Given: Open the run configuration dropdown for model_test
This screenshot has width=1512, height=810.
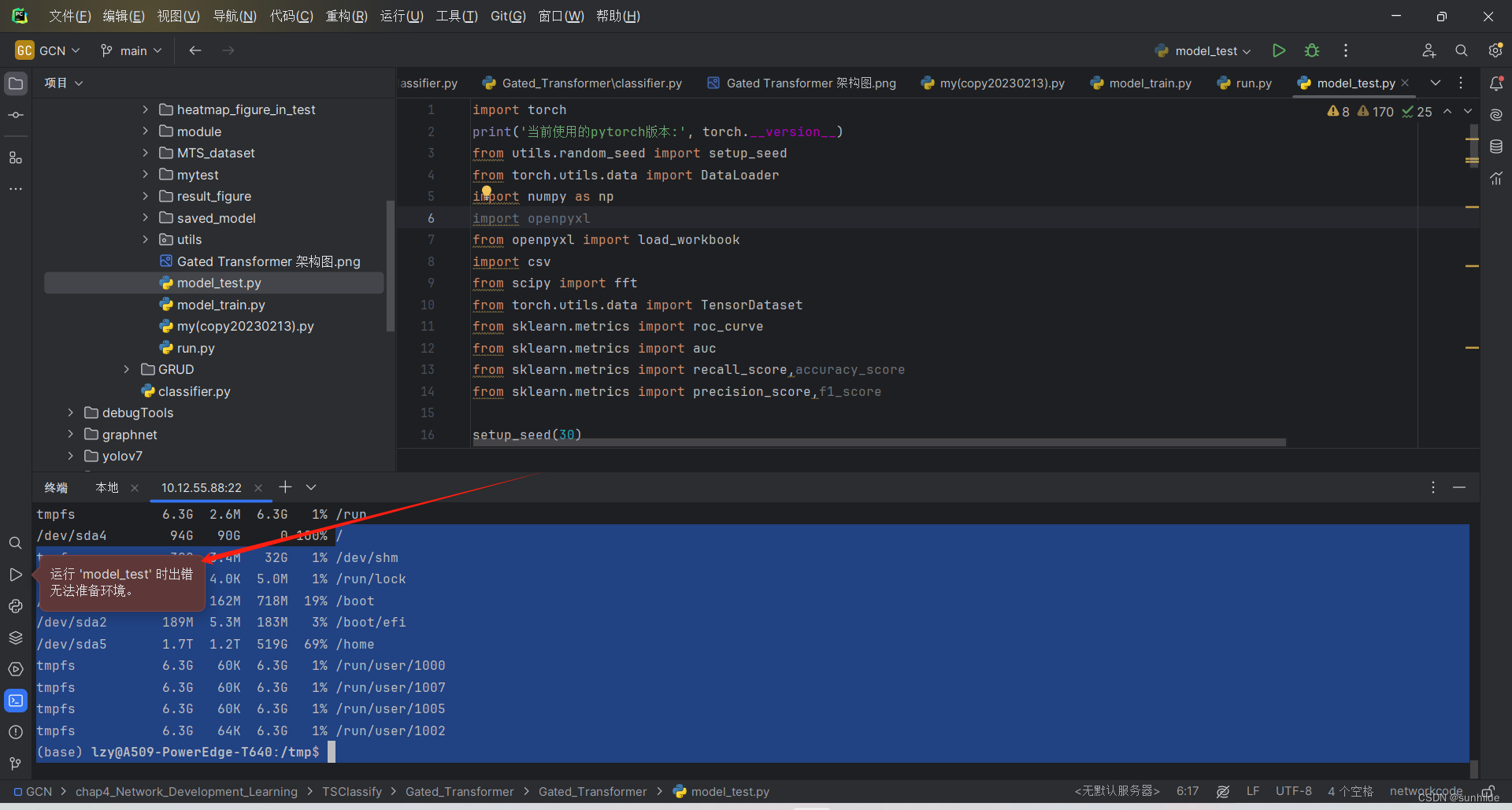Looking at the screenshot, I should coord(1248,50).
